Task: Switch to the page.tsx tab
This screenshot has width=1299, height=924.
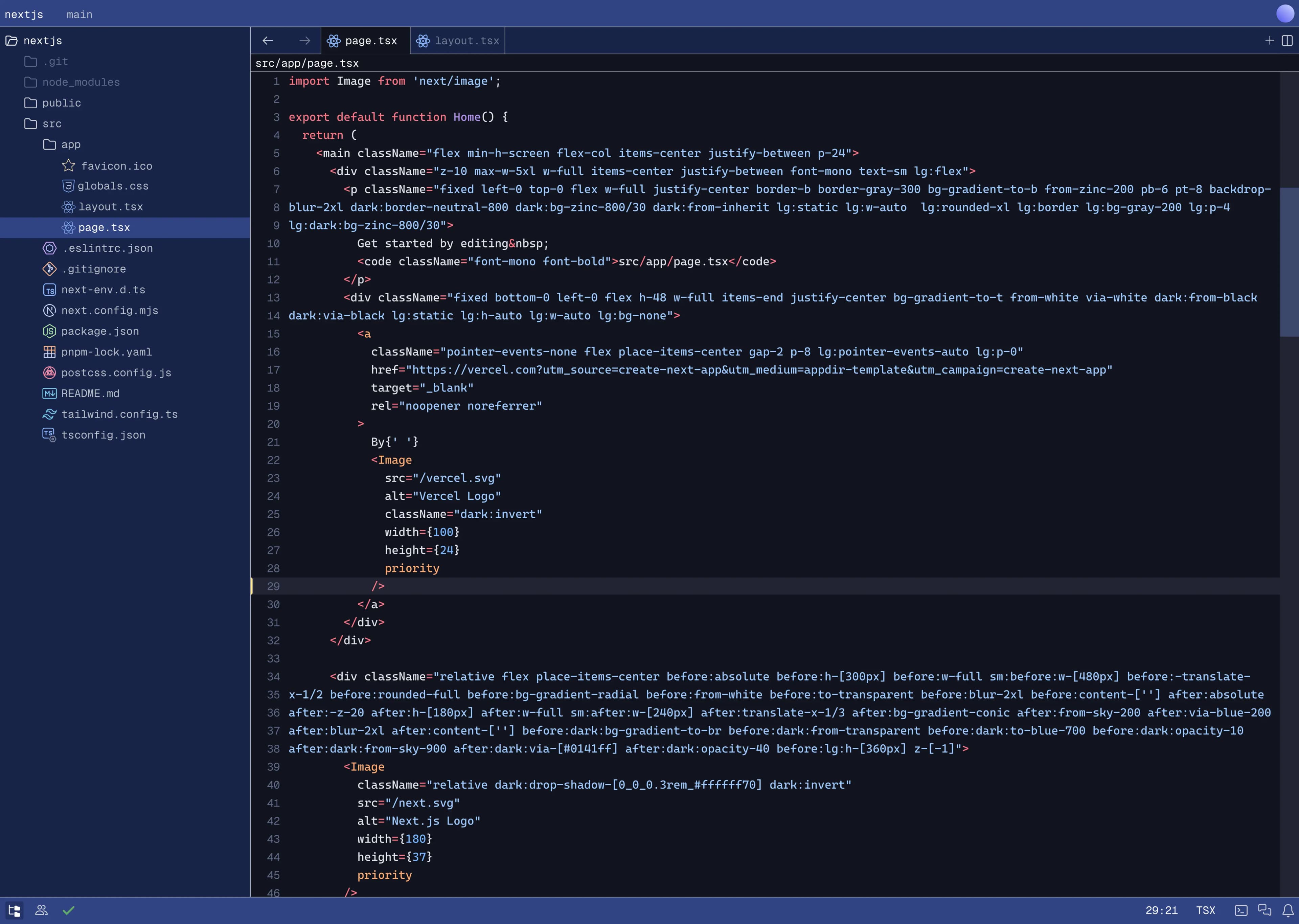Action: [365, 40]
